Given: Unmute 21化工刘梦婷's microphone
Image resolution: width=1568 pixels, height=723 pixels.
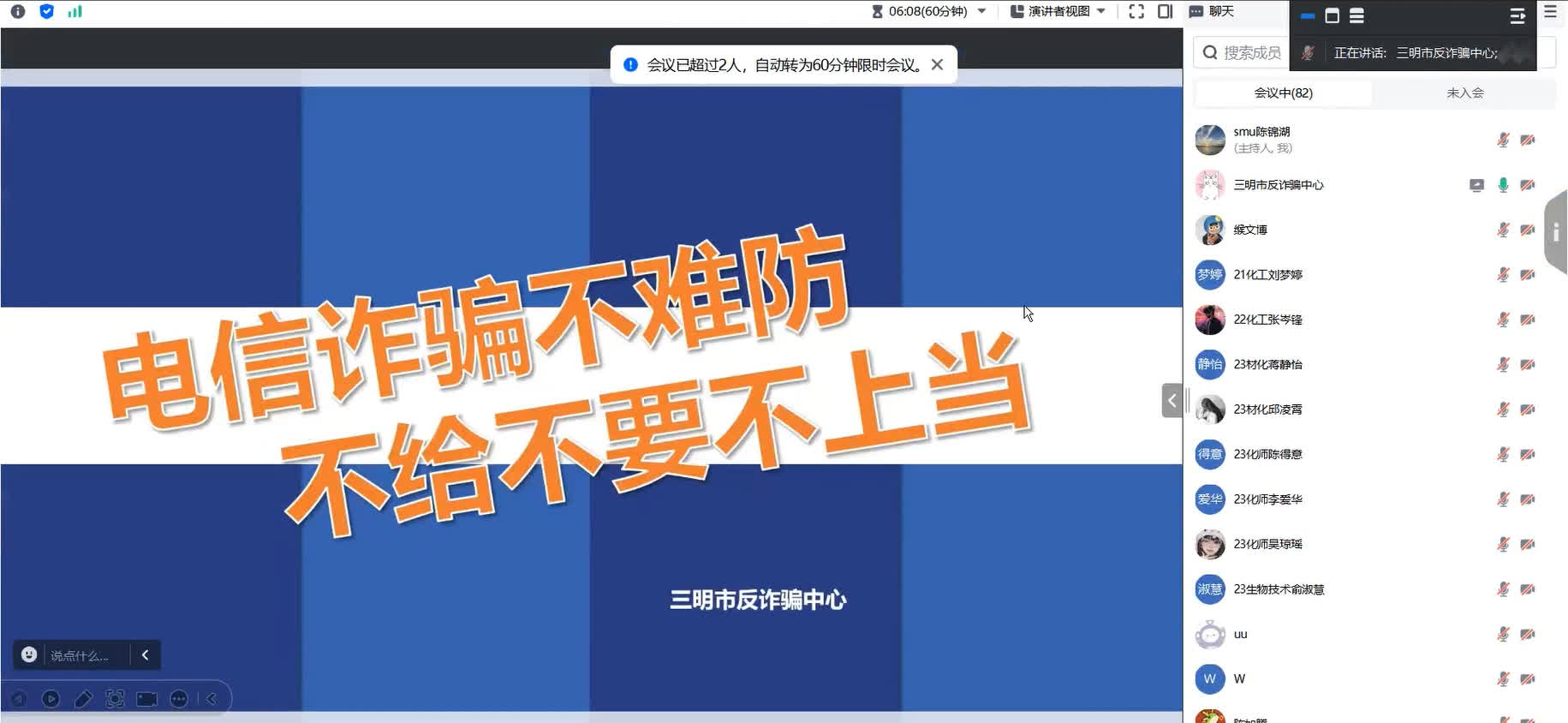Looking at the screenshot, I should [1502, 275].
